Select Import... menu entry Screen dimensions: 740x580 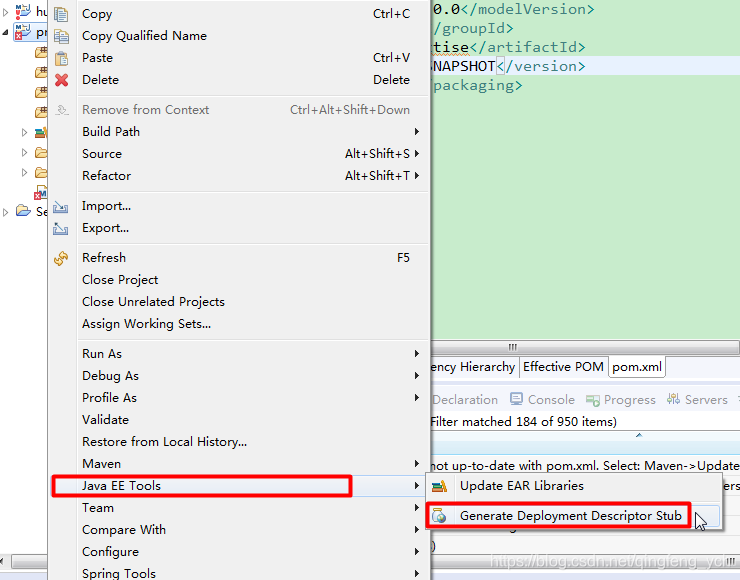(240, 206)
